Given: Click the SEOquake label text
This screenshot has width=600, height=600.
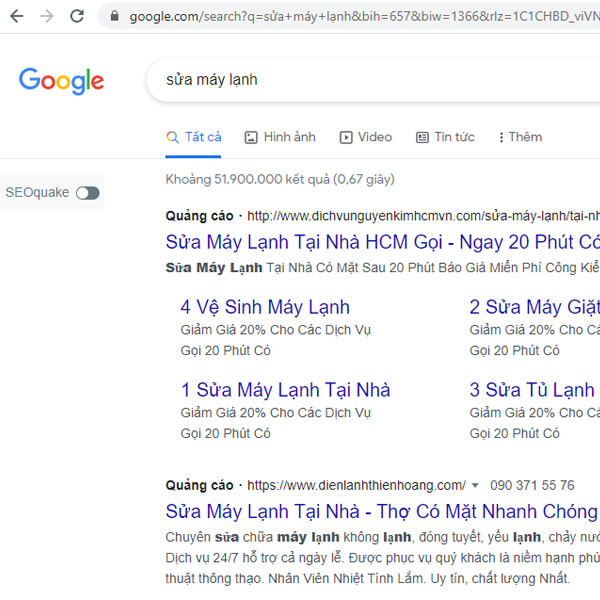Looking at the screenshot, I should pyautogui.click(x=37, y=192).
